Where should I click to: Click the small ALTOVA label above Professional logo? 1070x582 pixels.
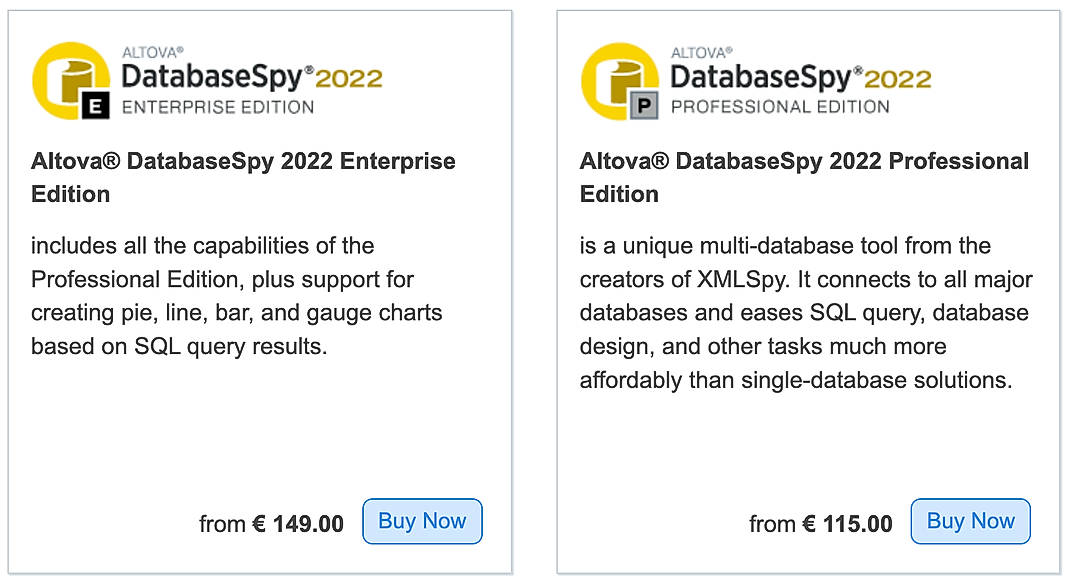click(x=702, y=53)
